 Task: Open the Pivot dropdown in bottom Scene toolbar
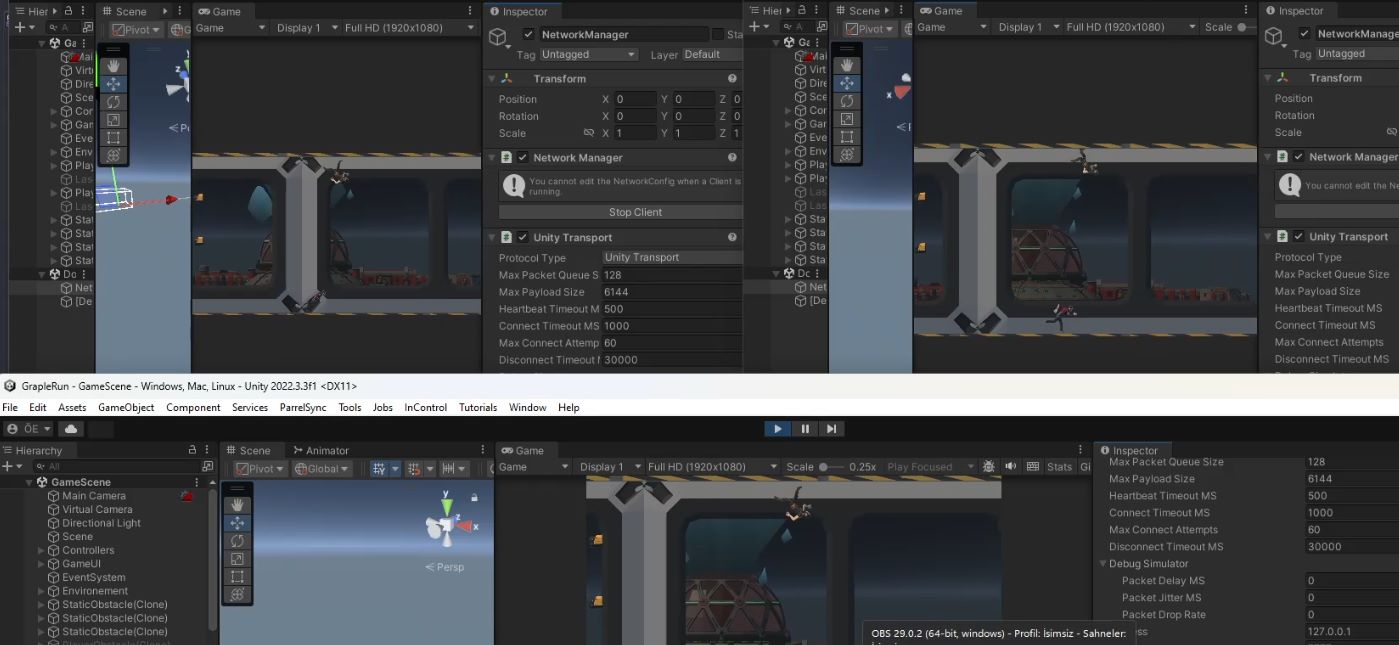260,468
